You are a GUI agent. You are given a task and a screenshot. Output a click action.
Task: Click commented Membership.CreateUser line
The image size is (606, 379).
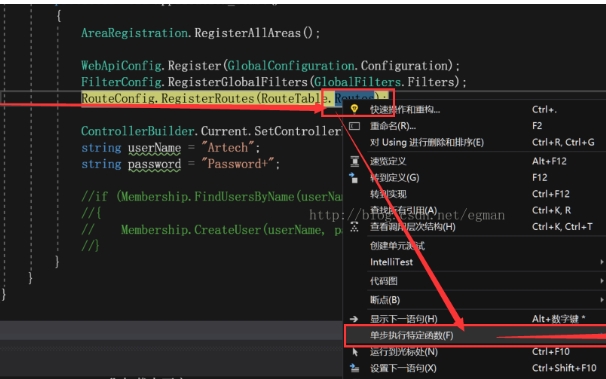(x=212, y=230)
